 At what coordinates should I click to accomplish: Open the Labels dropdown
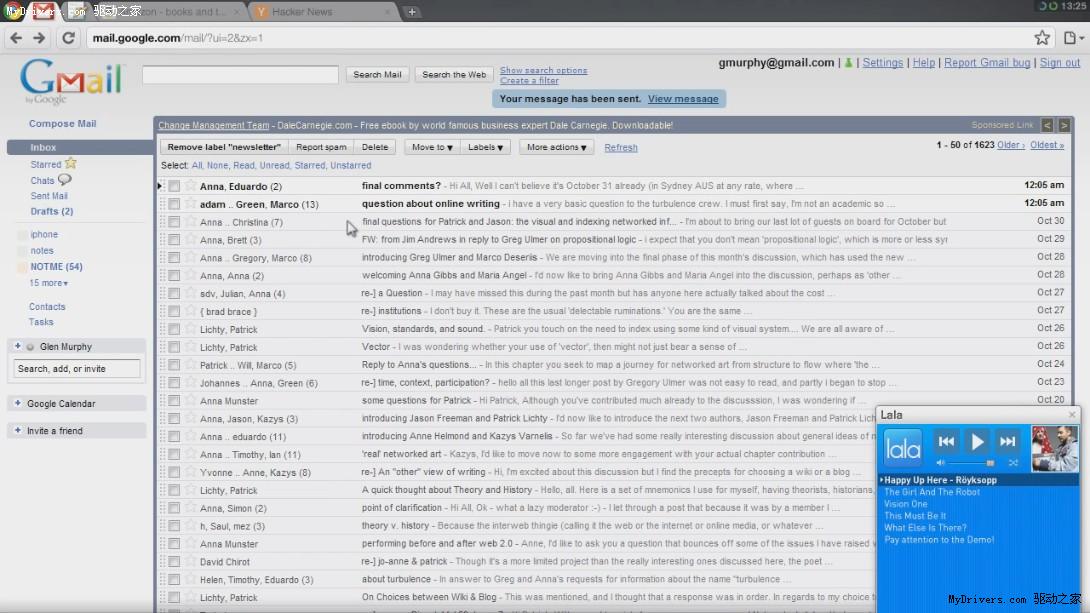[485, 147]
